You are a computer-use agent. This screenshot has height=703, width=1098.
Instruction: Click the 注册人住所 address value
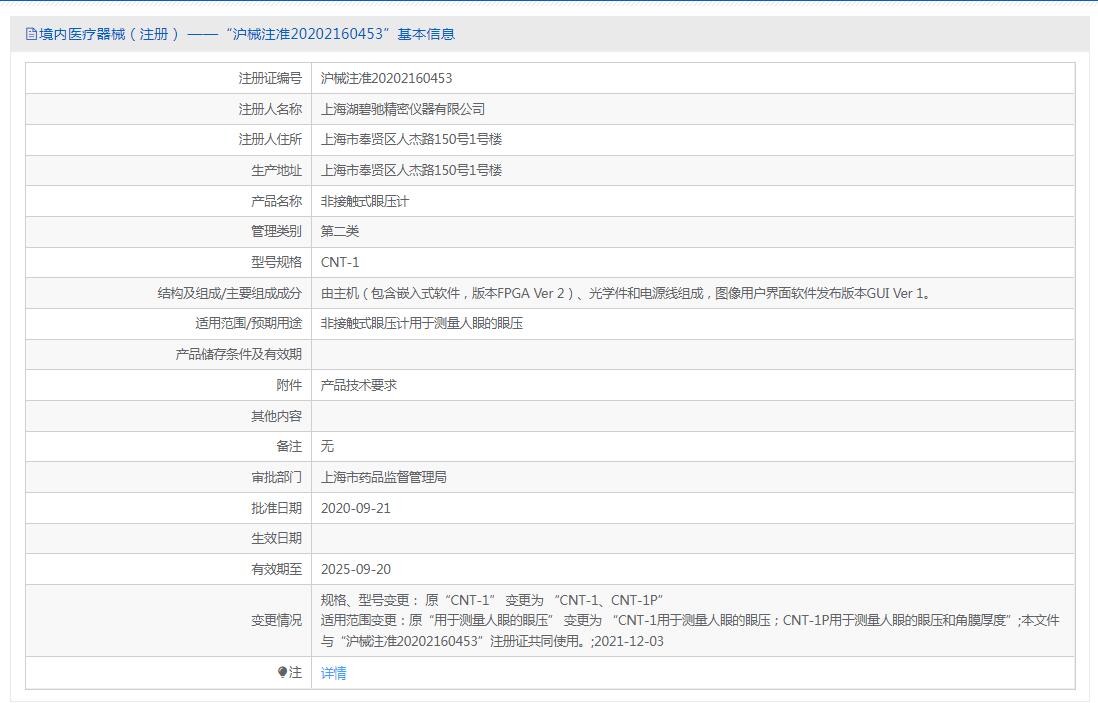pyautogui.click(x=411, y=139)
